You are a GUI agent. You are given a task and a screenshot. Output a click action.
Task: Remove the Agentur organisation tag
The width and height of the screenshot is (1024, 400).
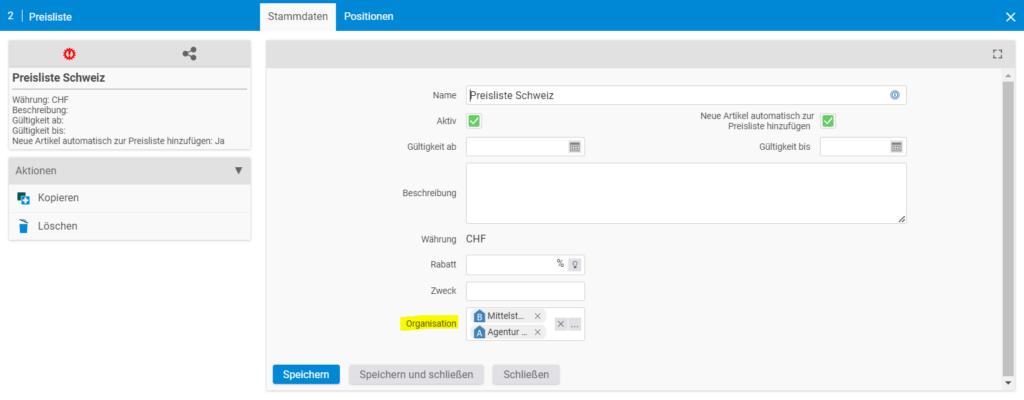537,332
